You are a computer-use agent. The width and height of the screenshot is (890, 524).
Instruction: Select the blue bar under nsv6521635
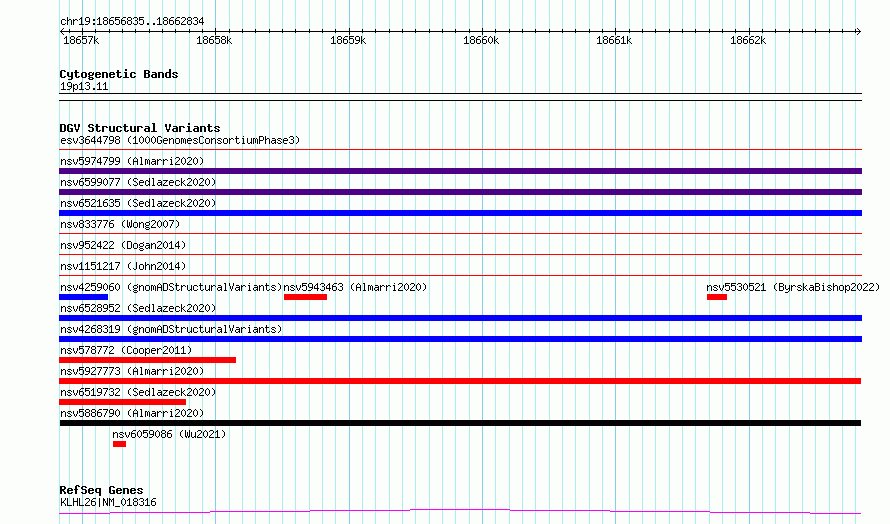coord(460,213)
